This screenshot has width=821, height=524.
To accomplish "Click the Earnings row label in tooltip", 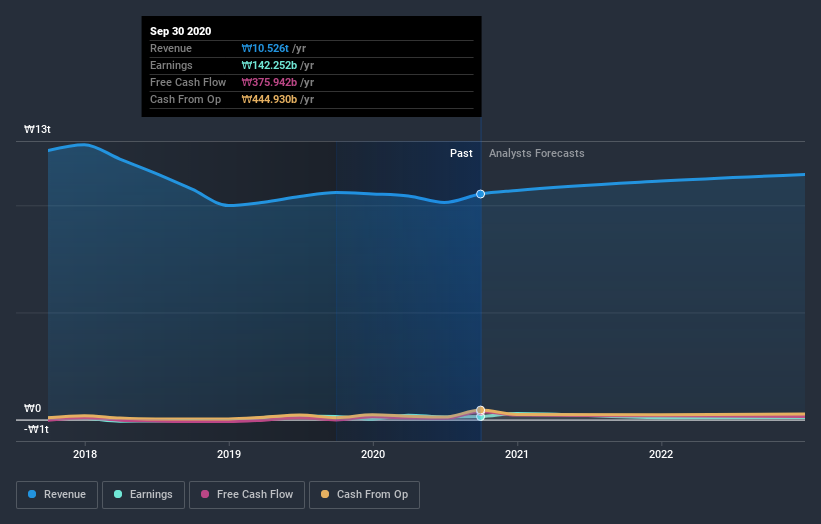I will coord(171,65).
